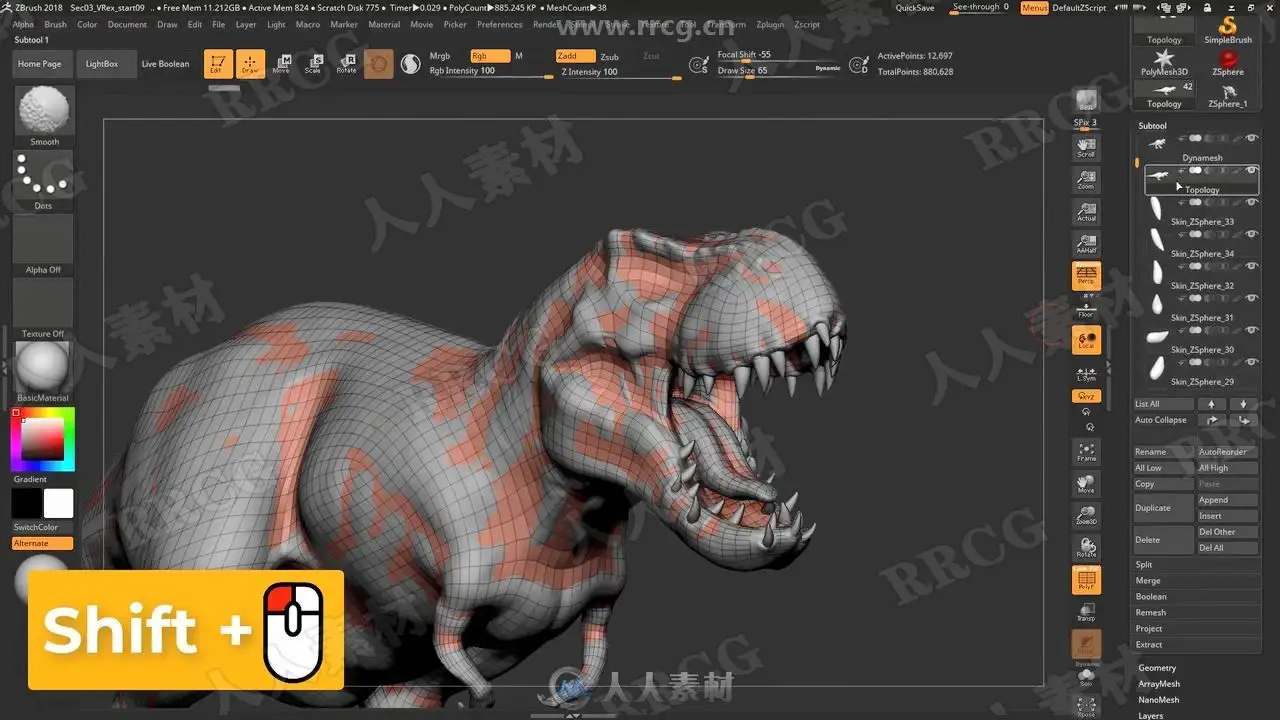
Task: Expand the Geometry palette section
Action: 1157,668
